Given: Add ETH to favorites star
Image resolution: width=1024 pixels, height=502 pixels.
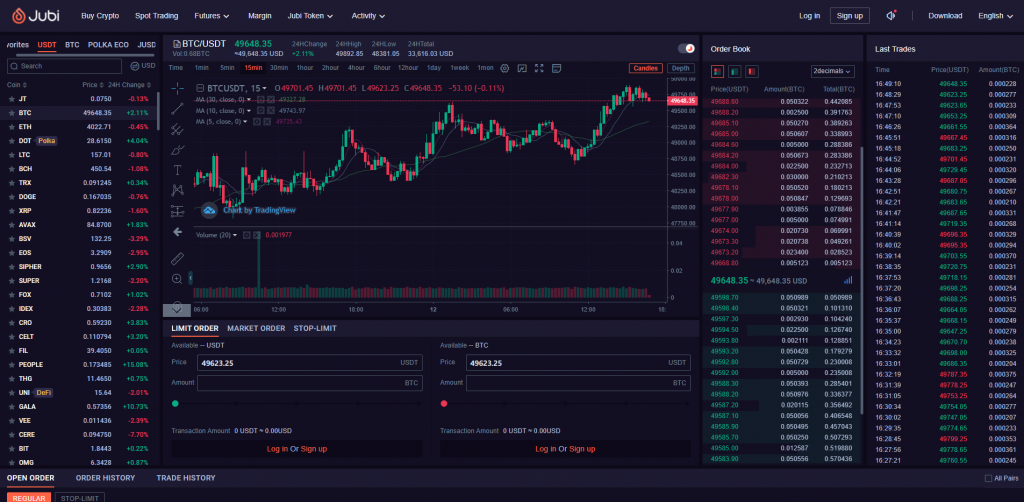Looking at the screenshot, I should pos(11,127).
